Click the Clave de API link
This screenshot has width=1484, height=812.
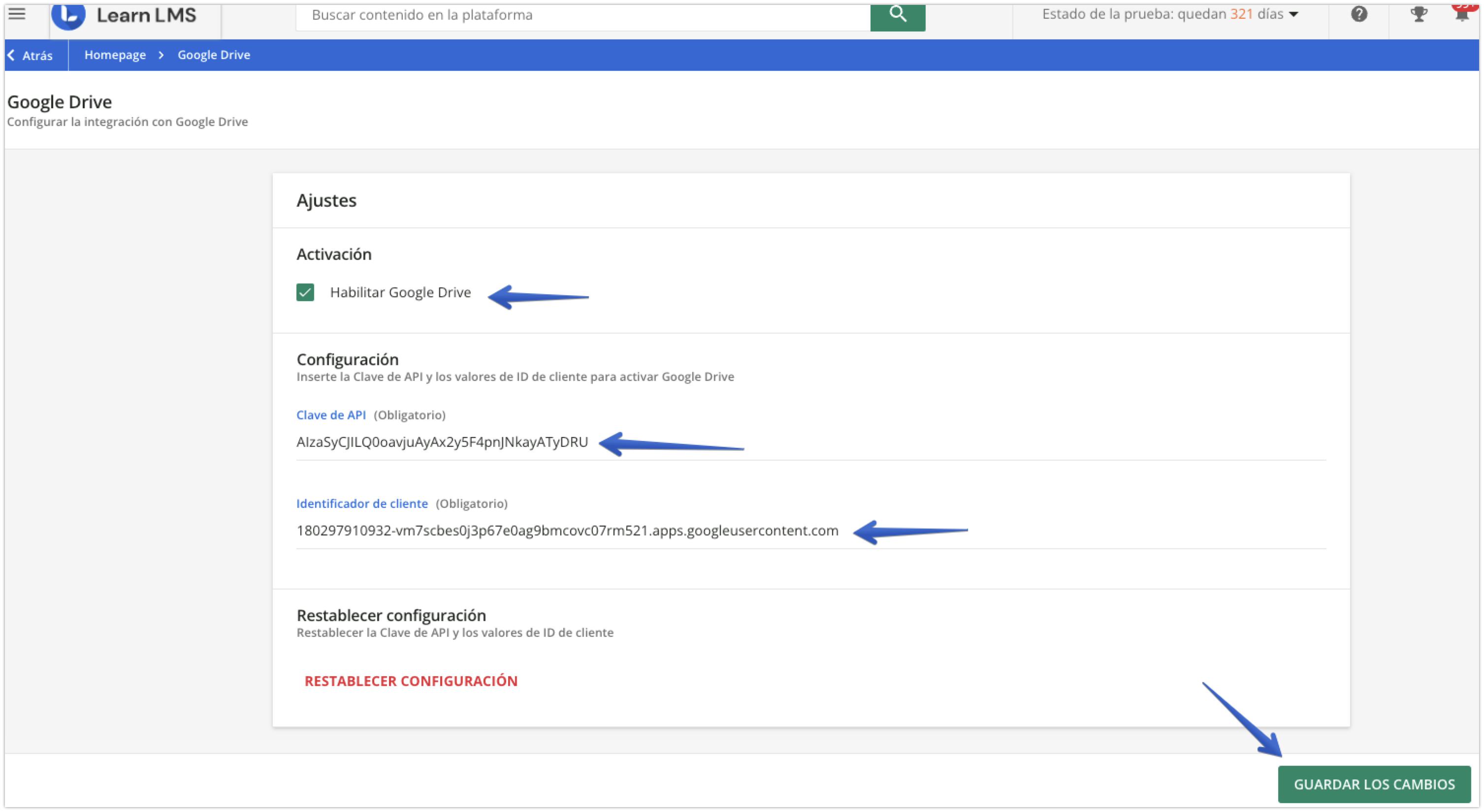click(331, 415)
